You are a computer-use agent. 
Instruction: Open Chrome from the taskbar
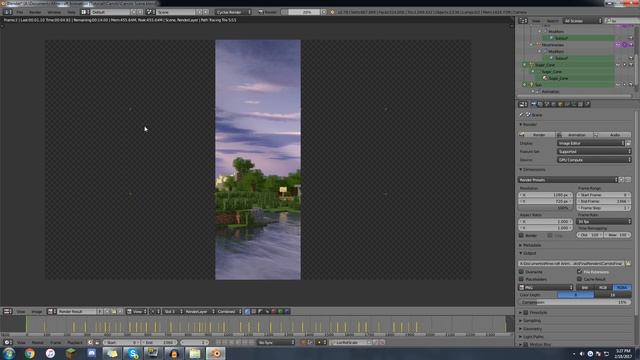tap(29, 353)
